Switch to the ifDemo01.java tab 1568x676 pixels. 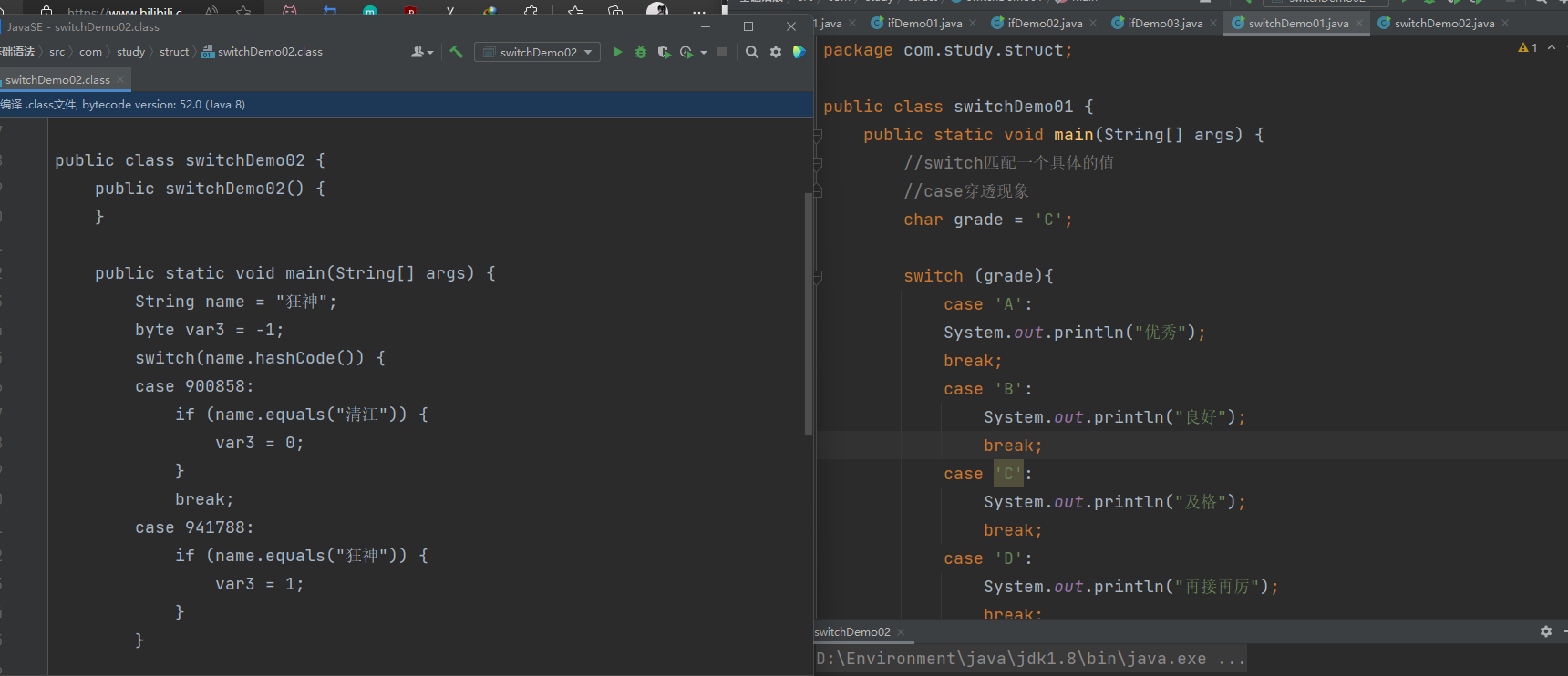(x=924, y=23)
